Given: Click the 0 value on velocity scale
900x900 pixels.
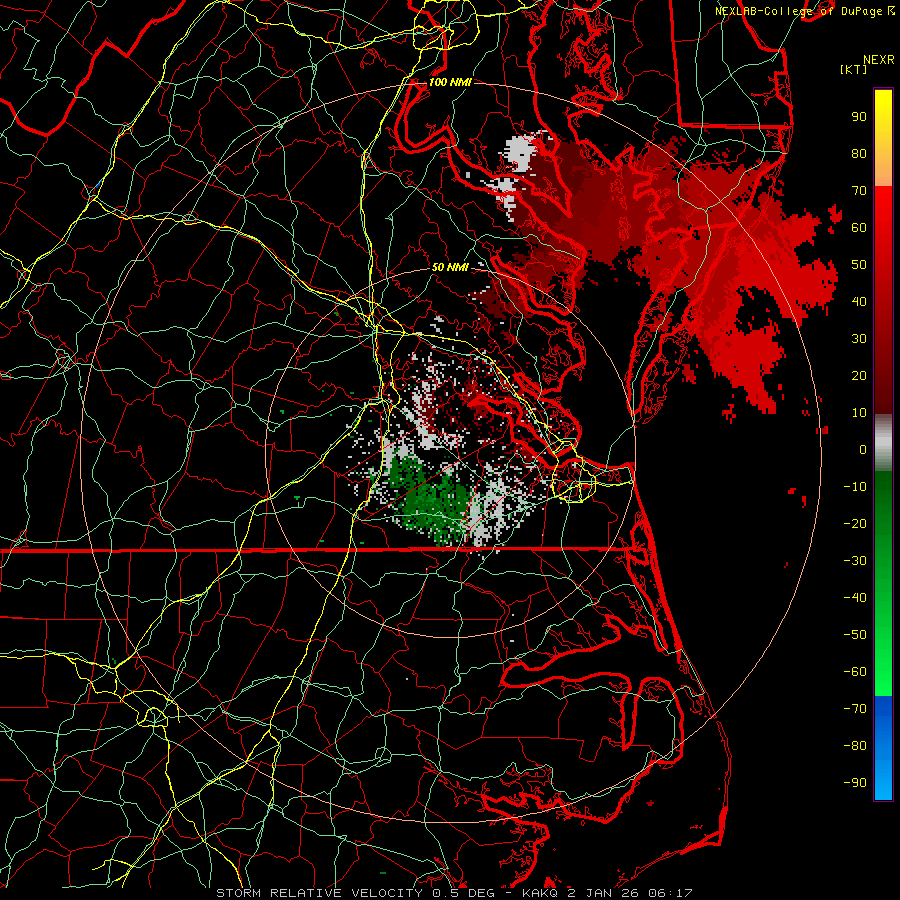Looking at the screenshot, I should coord(863,450).
